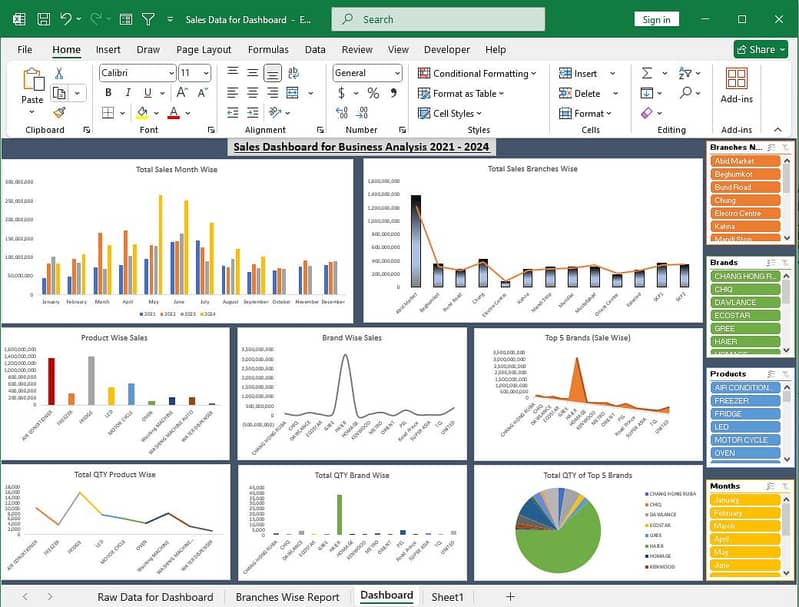The width and height of the screenshot is (799, 607).
Task: Apply comma style format
Action: point(393,93)
